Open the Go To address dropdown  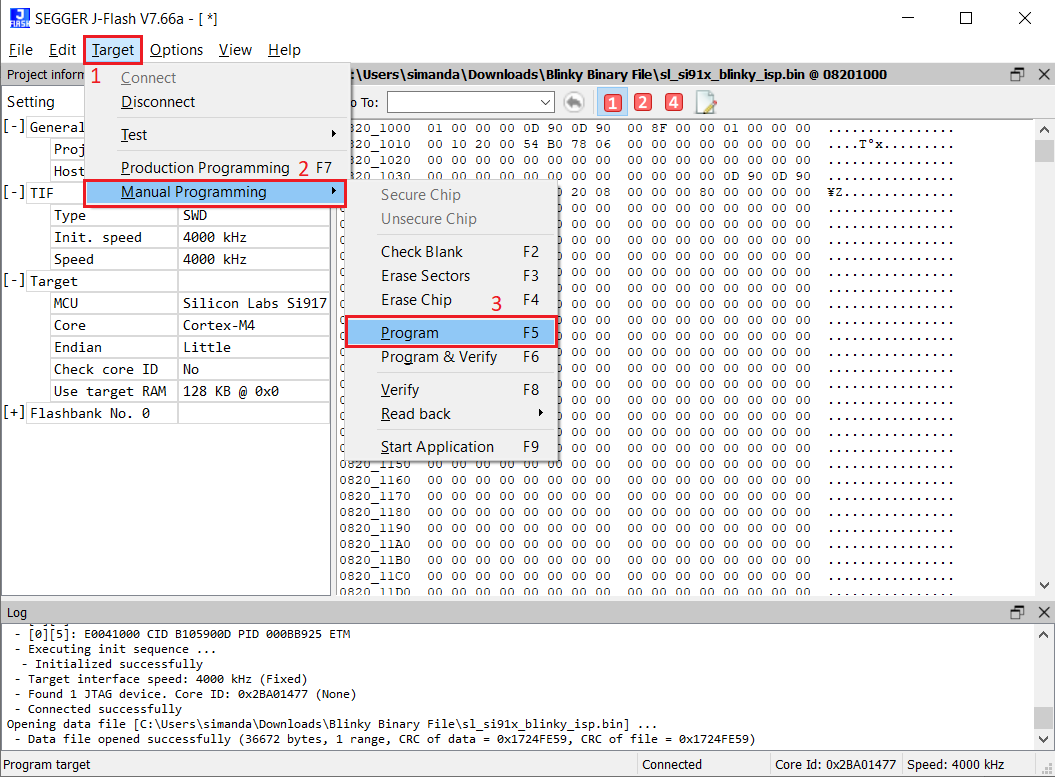545,103
